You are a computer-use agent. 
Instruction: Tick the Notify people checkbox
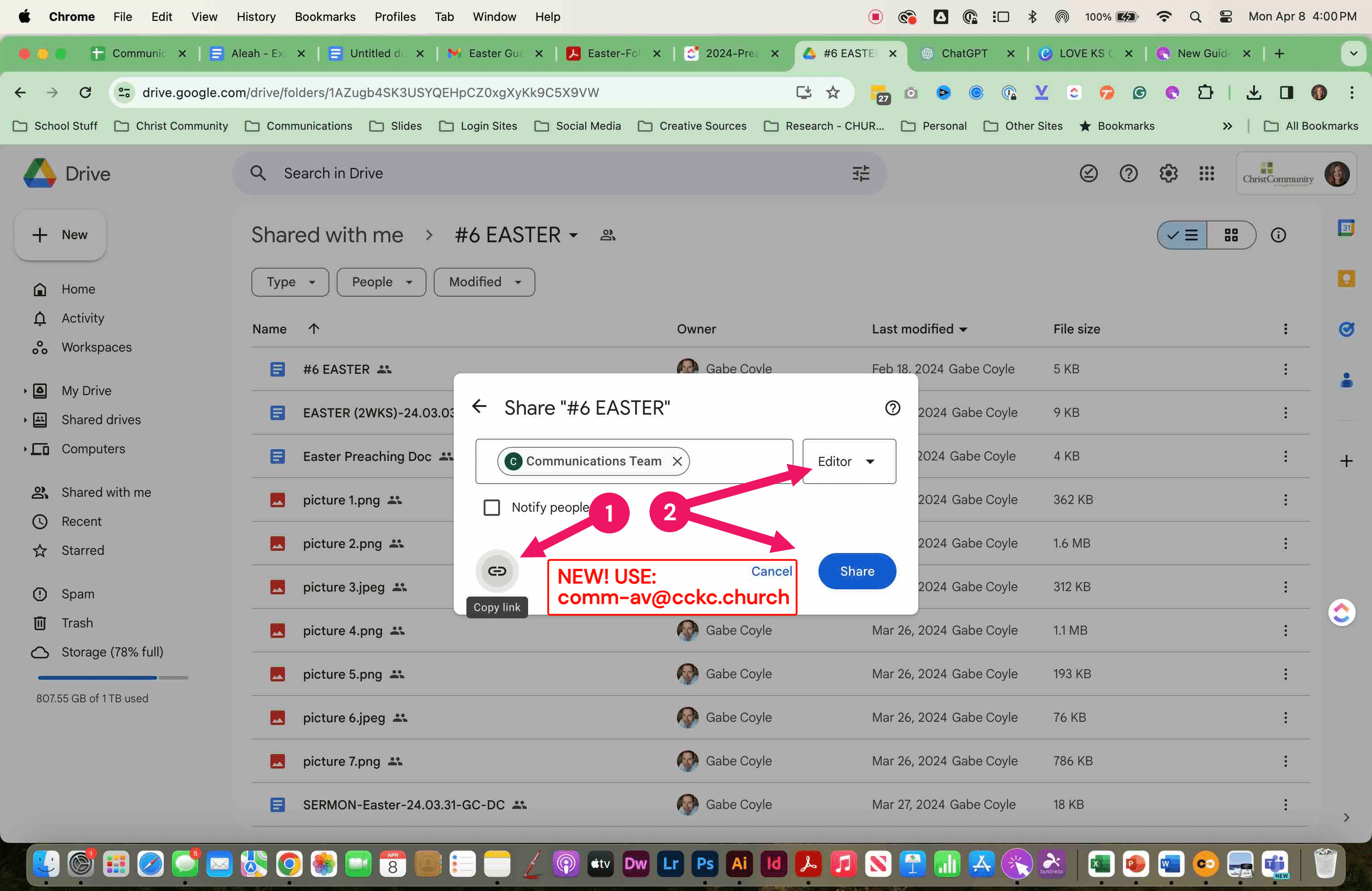pos(492,507)
